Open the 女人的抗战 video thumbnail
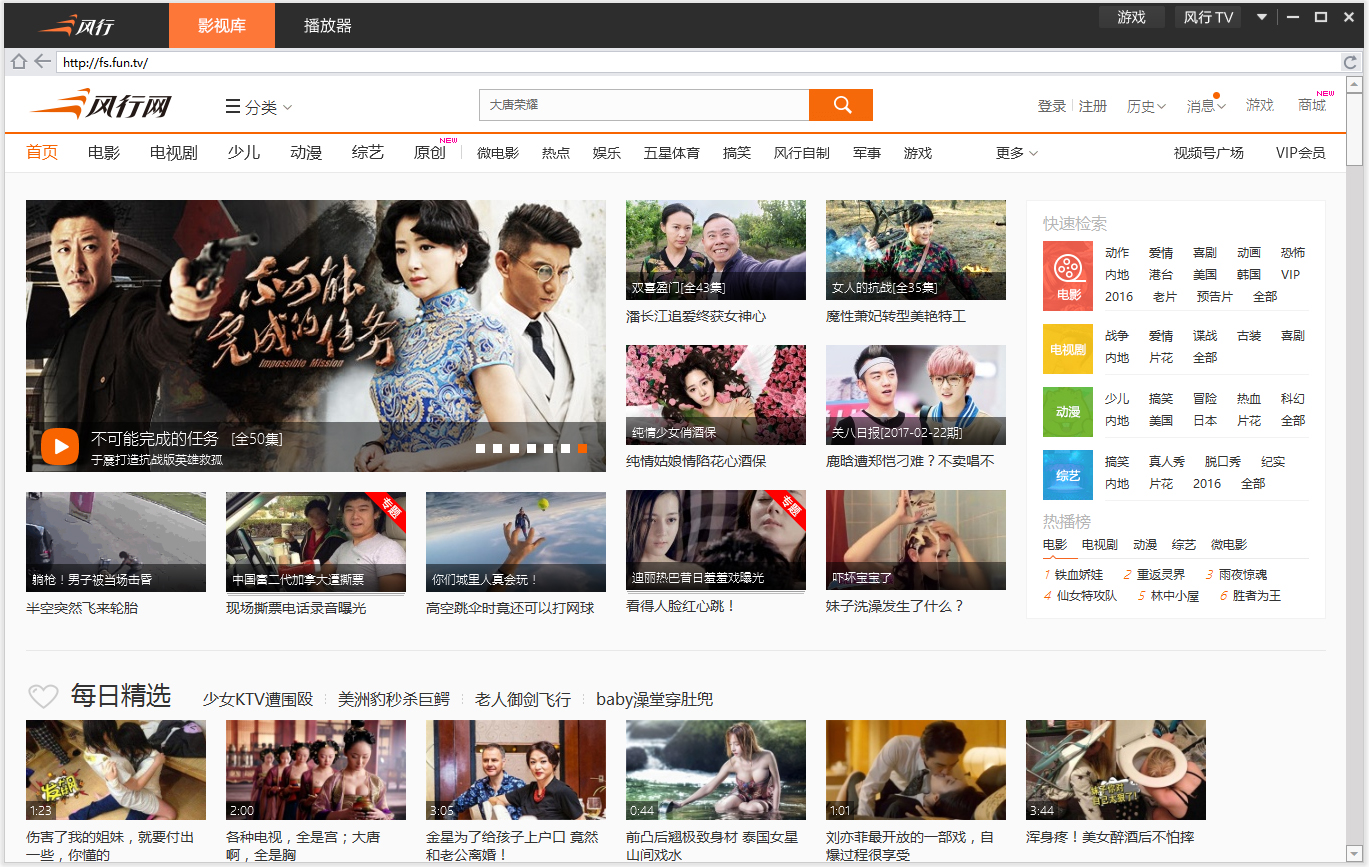The image size is (1369, 867). (916, 250)
